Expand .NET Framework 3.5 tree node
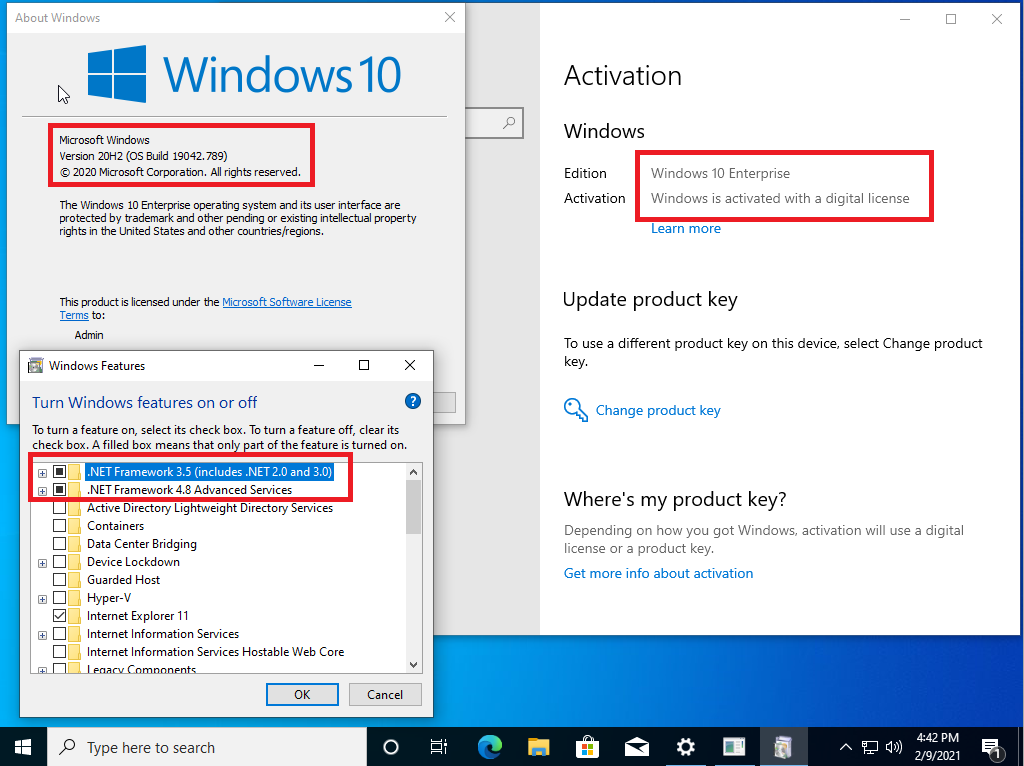The height and width of the screenshot is (766, 1024). [42, 473]
